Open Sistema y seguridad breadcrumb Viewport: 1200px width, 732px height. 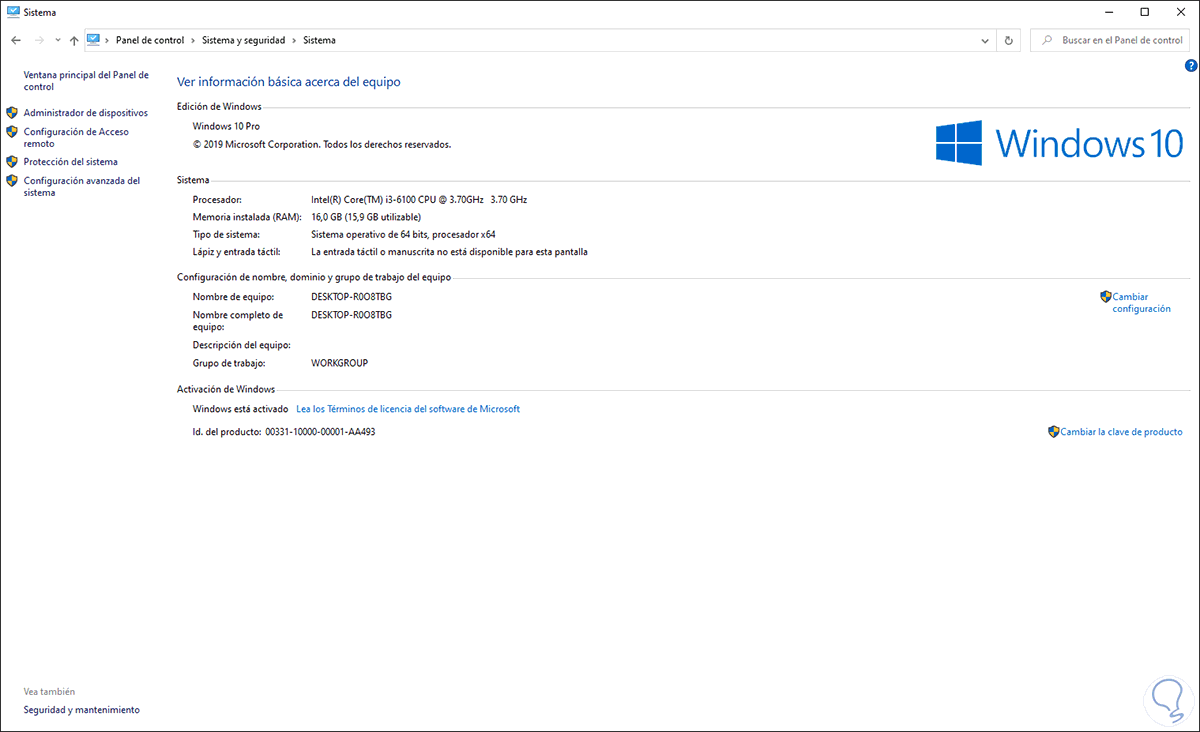[x=243, y=40]
